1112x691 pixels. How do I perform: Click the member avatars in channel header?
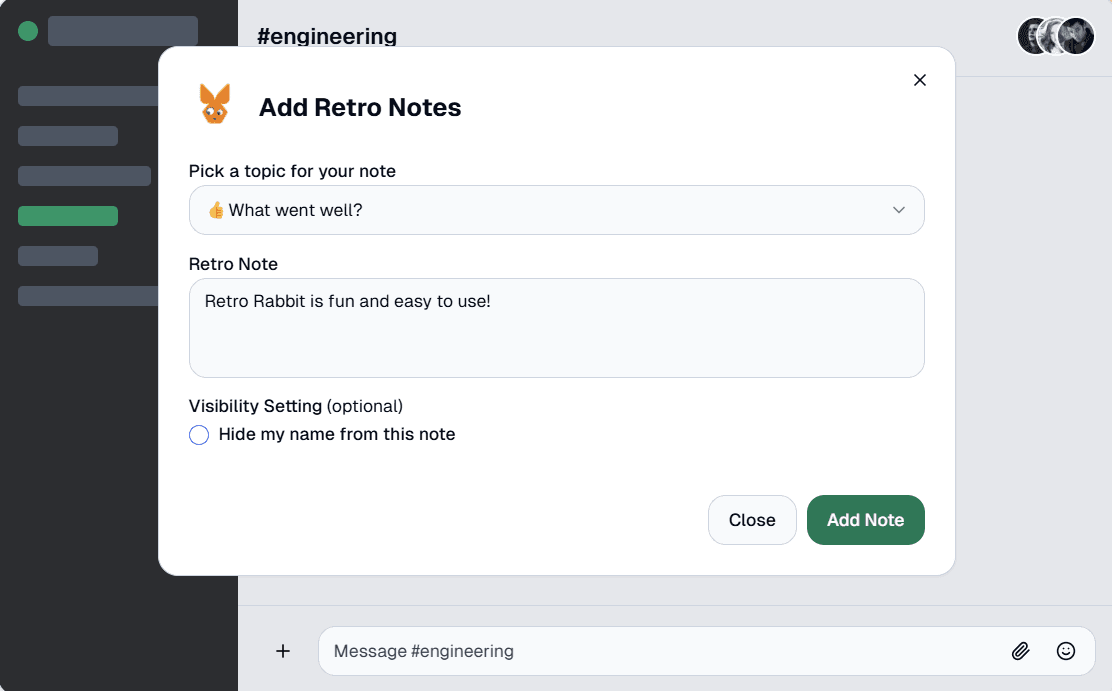pos(1056,36)
